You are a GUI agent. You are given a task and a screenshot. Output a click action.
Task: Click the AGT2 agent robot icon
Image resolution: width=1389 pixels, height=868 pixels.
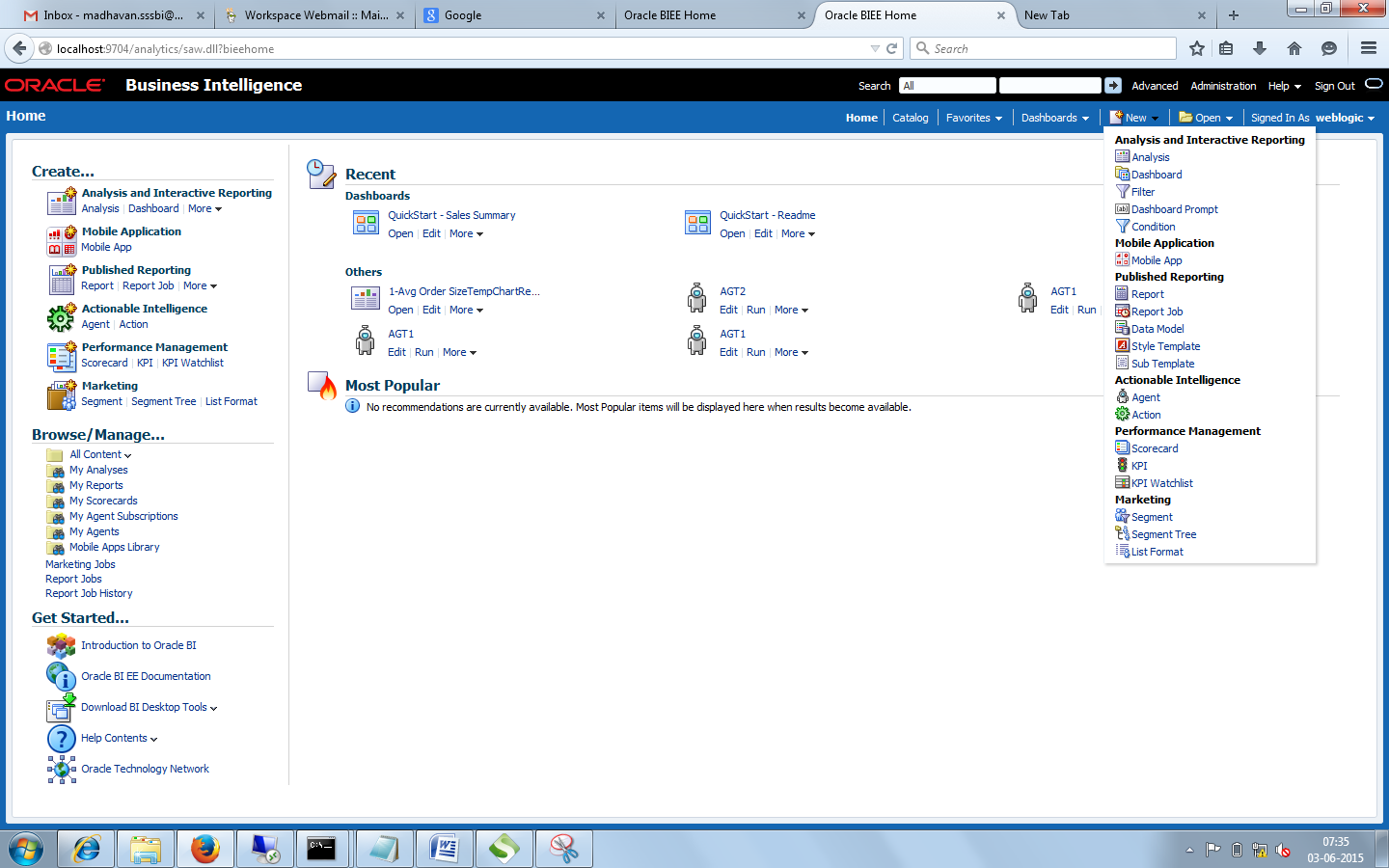coord(696,298)
